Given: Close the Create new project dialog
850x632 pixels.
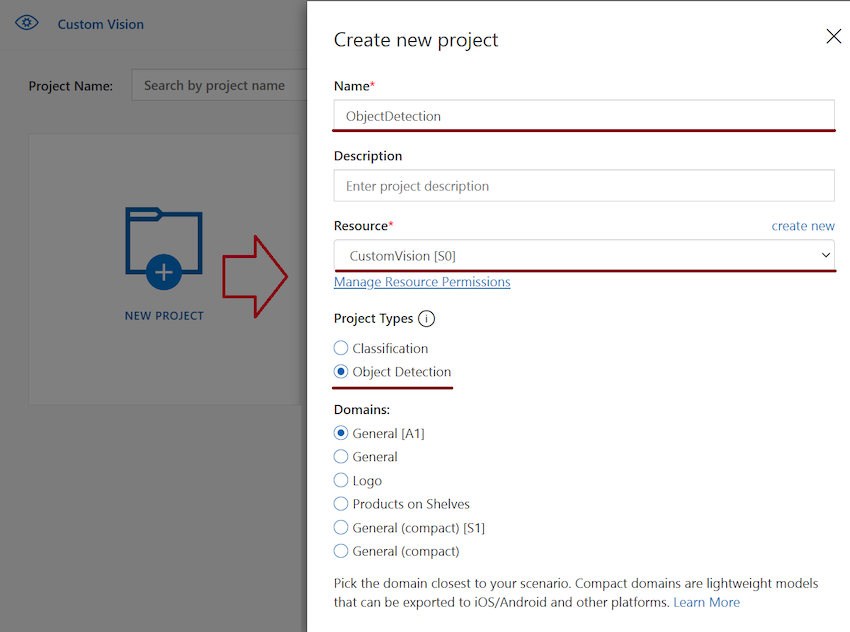Looking at the screenshot, I should (x=833, y=36).
